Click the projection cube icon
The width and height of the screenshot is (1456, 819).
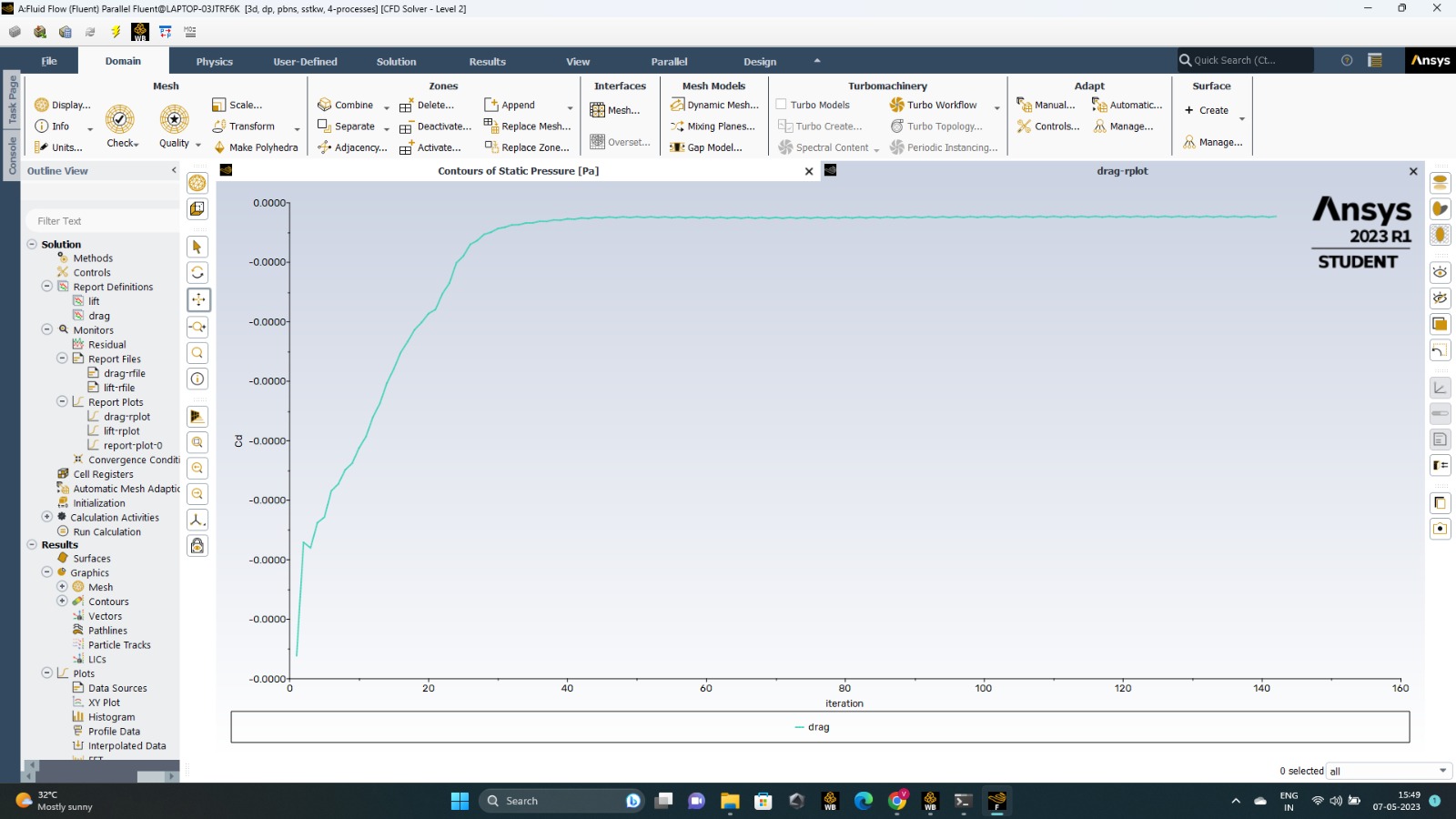[197, 209]
